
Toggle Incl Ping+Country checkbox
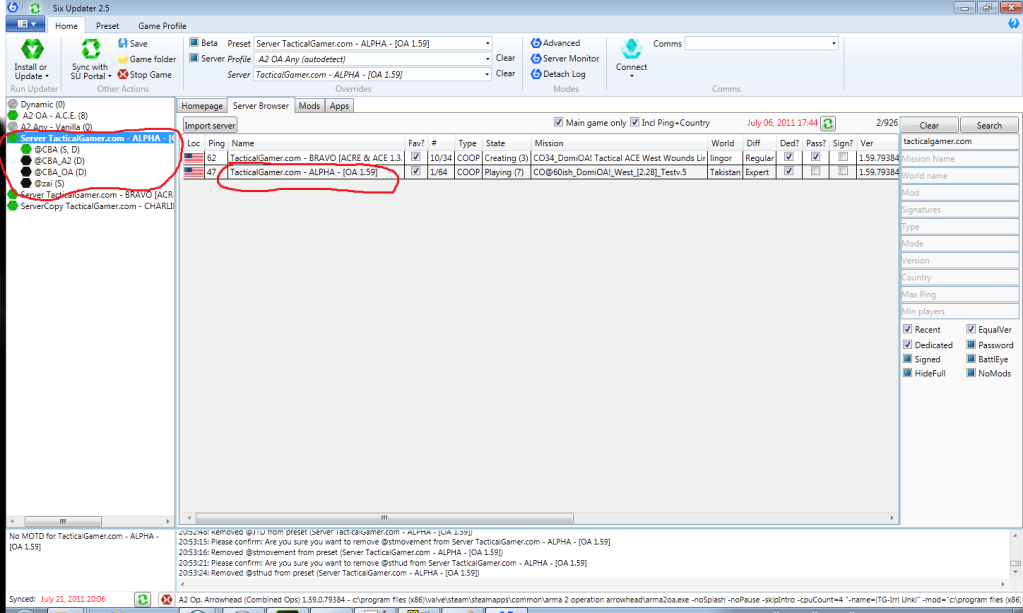pyautogui.click(x=635, y=122)
